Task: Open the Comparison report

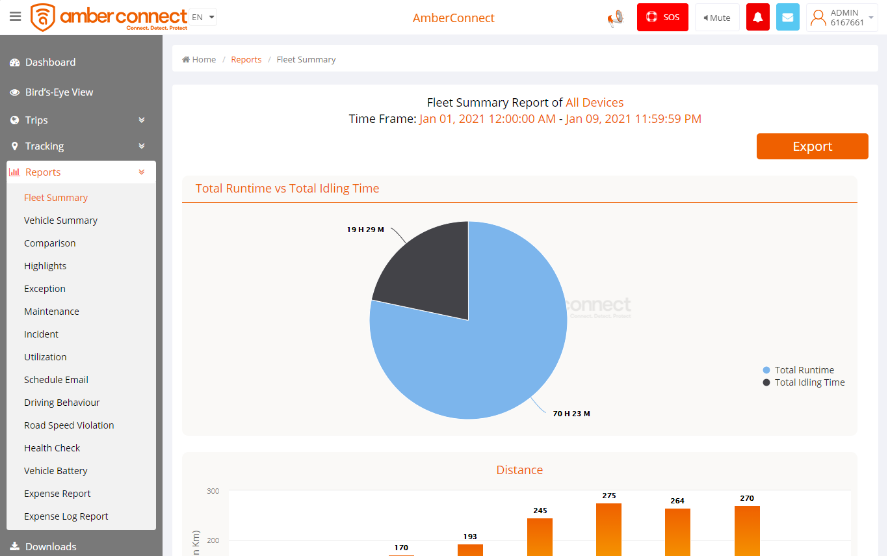Action: pyautogui.click(x=50, y=243)
